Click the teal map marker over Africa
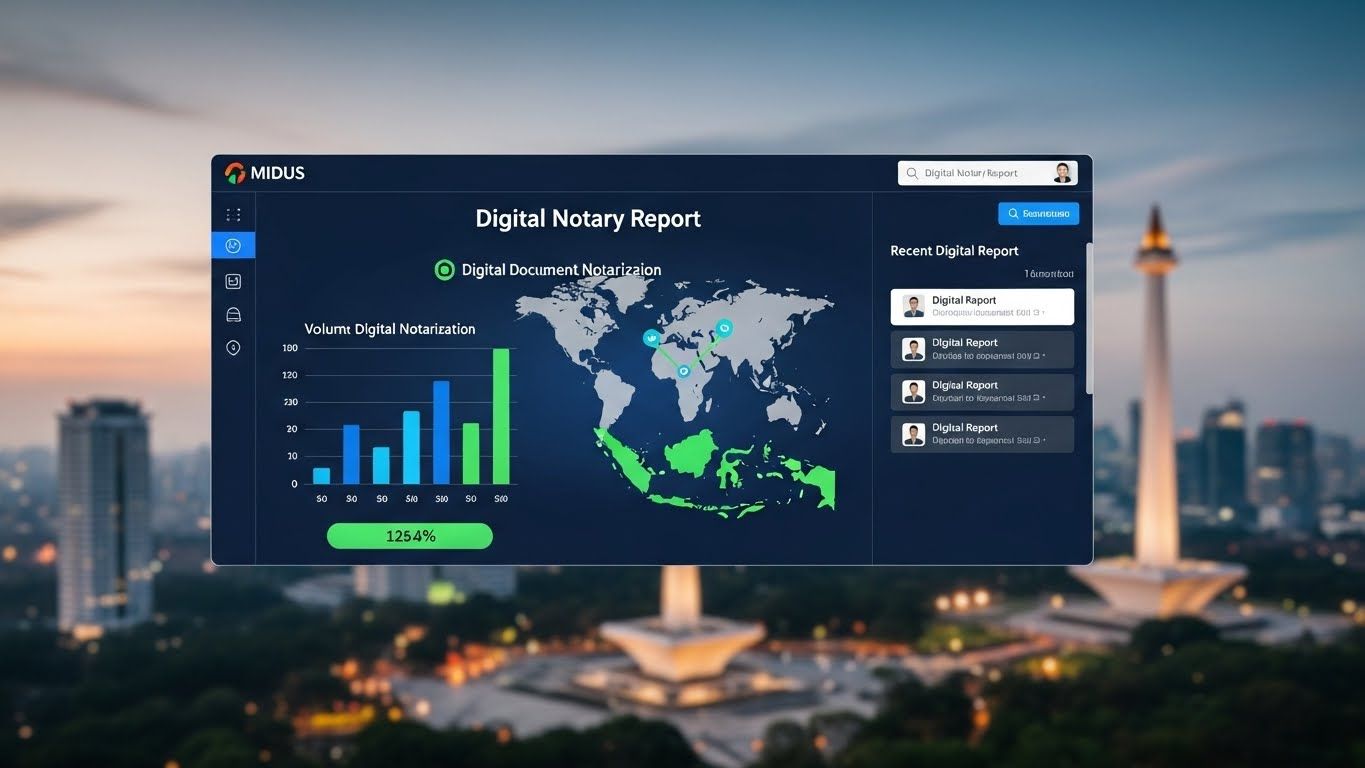 pos(684,371)
